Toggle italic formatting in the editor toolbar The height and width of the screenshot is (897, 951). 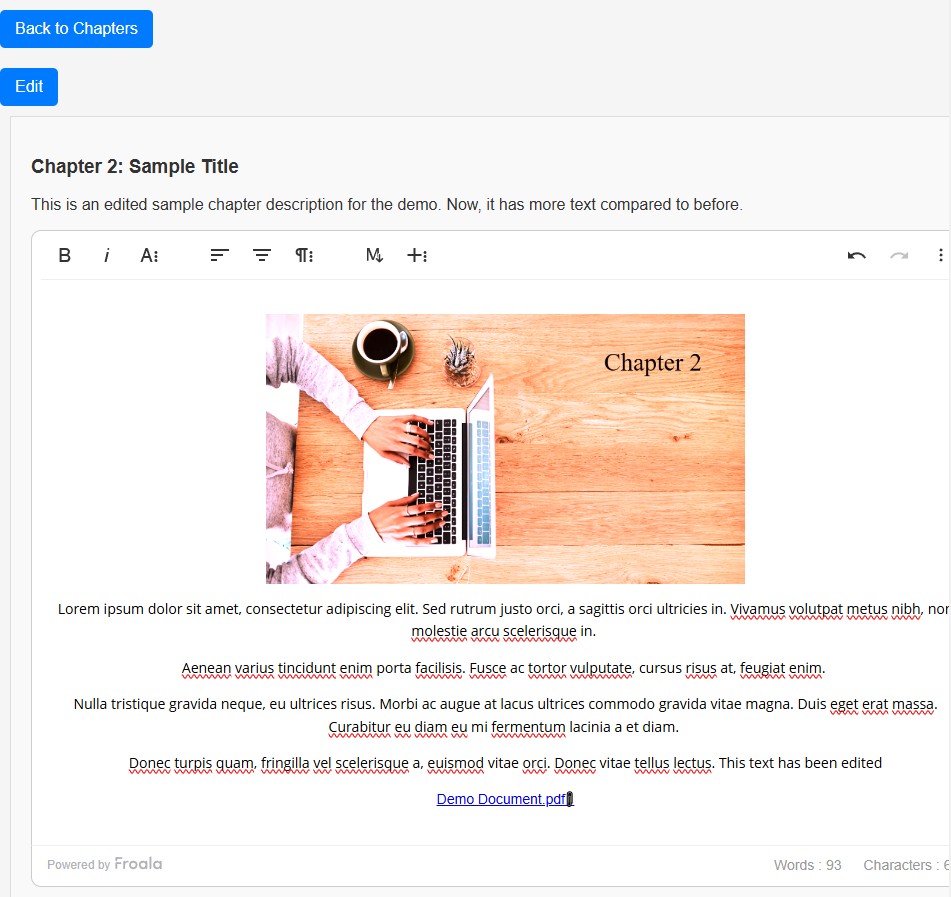coord(107,256)
